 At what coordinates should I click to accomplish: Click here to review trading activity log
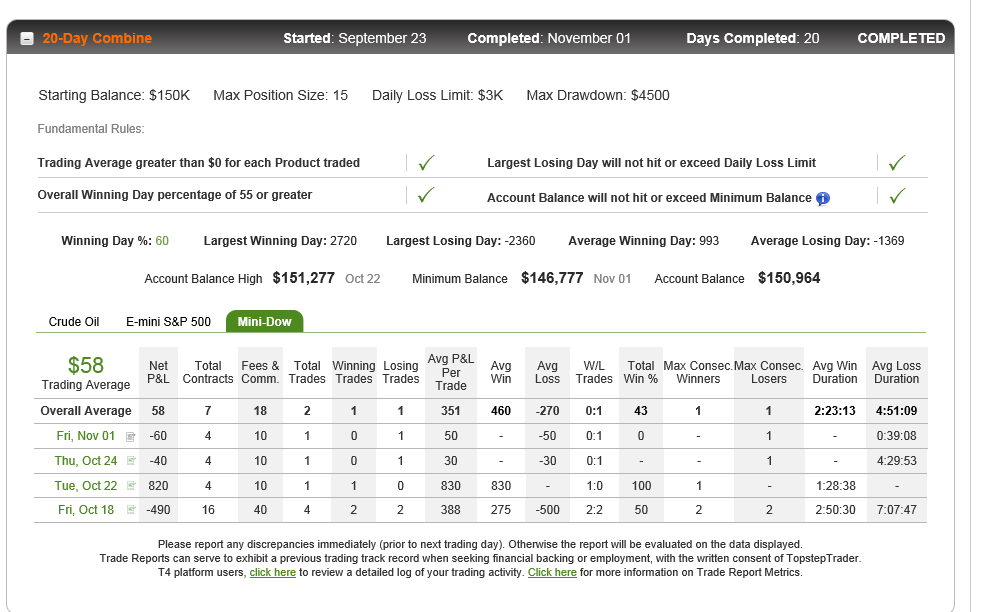click(273, 572)
